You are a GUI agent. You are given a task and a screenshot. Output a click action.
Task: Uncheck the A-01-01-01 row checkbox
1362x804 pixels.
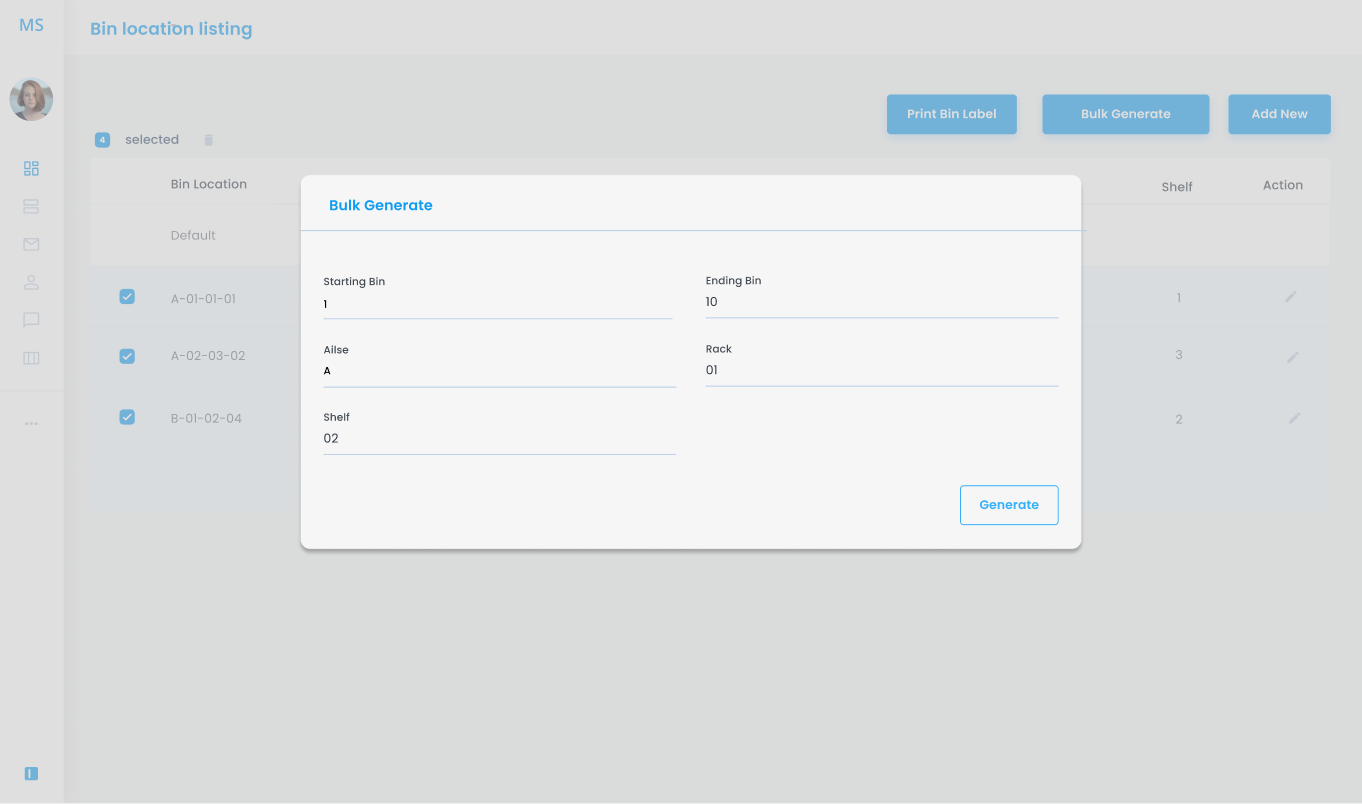(x=127, y=296)
